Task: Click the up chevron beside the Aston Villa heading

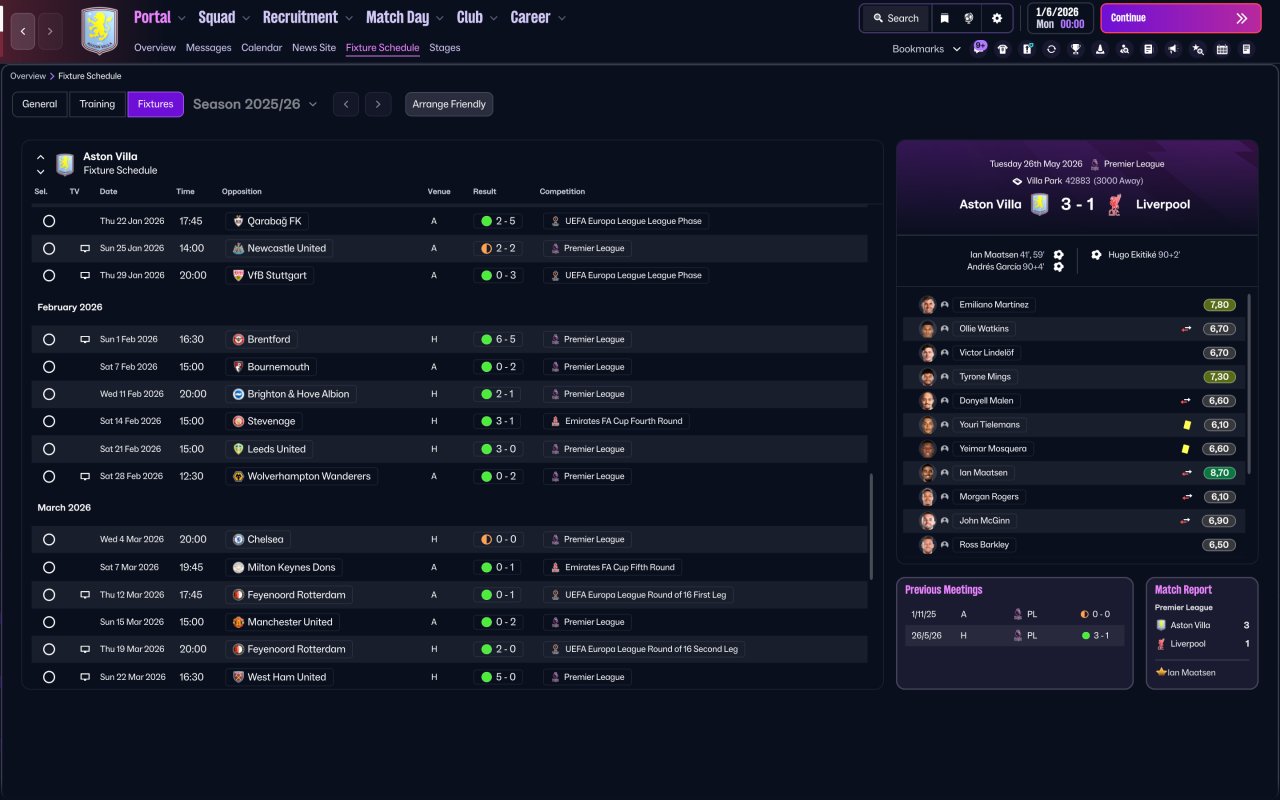Action: (41, 157)
